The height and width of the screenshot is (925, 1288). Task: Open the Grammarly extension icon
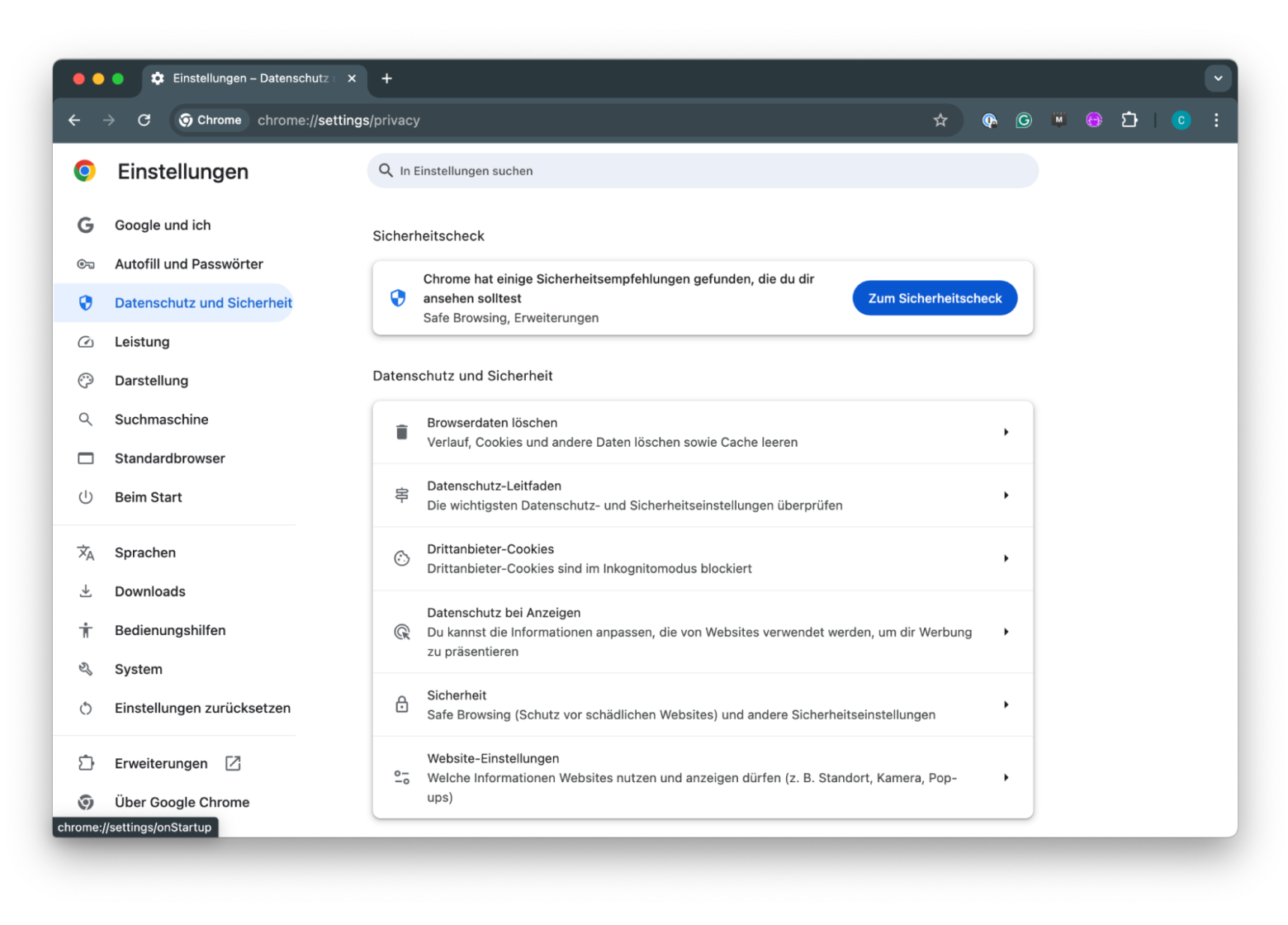point(1024,121)
